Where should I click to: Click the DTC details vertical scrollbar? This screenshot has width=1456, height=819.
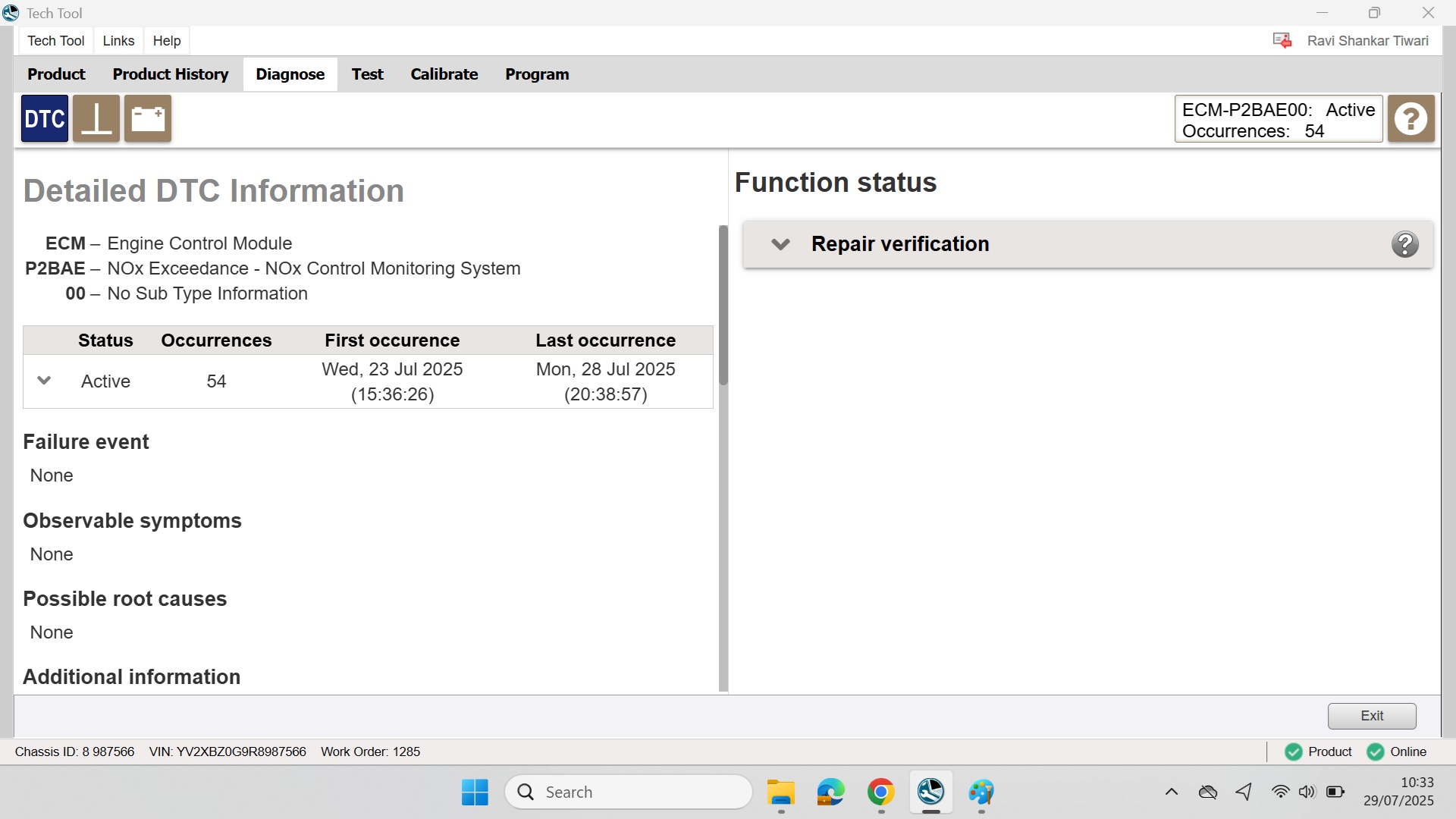(x=723, y=303)
